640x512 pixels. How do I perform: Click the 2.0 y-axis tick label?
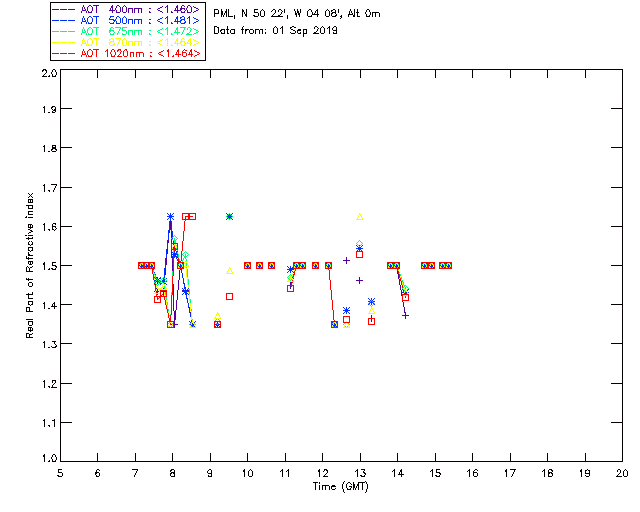pyautogui.click(x=49, y=73)
